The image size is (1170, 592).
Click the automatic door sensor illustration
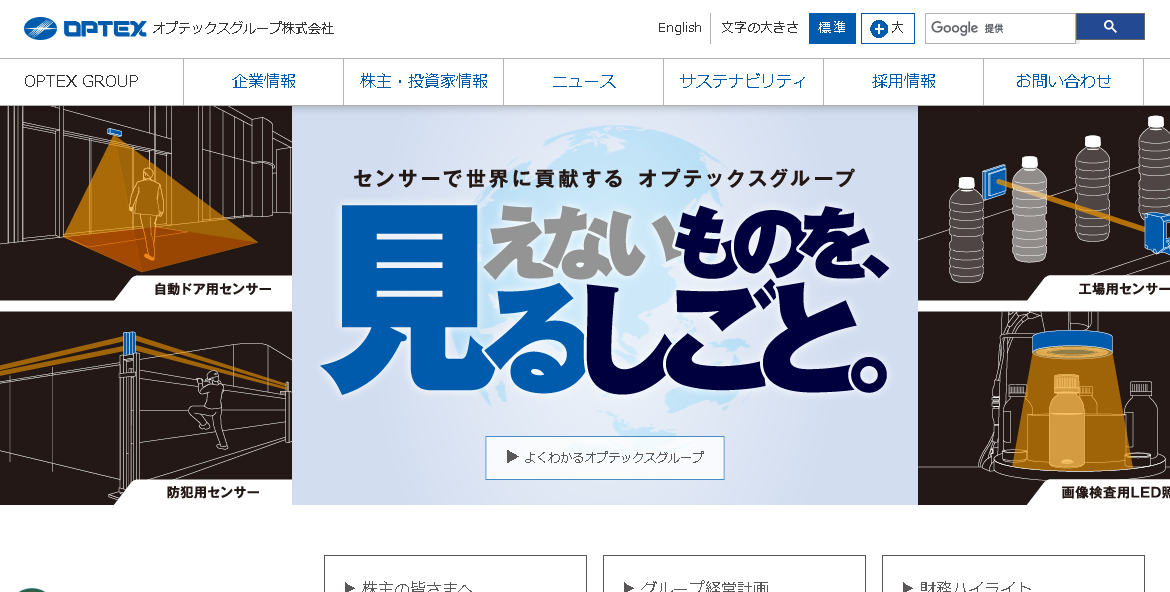tap(145, 202)
